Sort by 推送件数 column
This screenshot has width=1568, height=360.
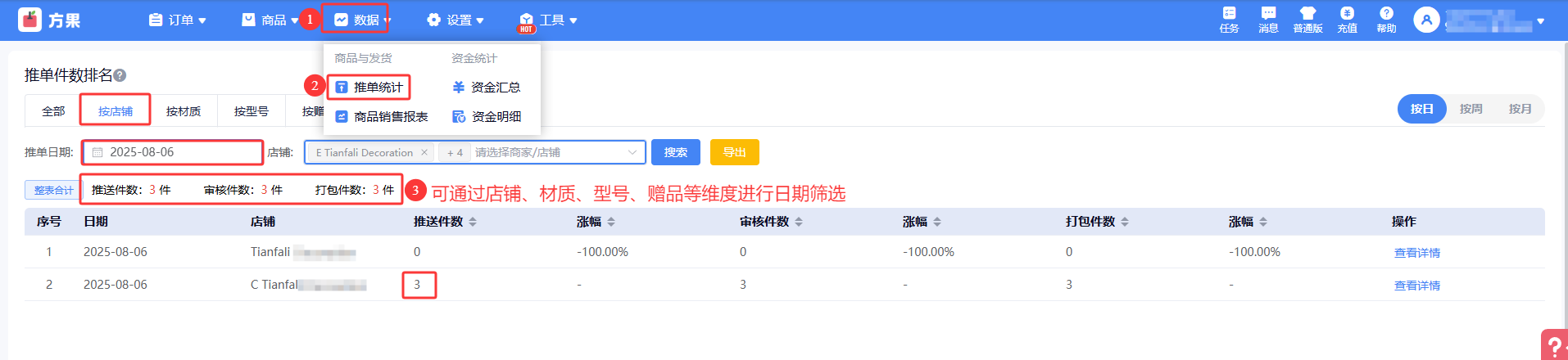click(473, 222)
